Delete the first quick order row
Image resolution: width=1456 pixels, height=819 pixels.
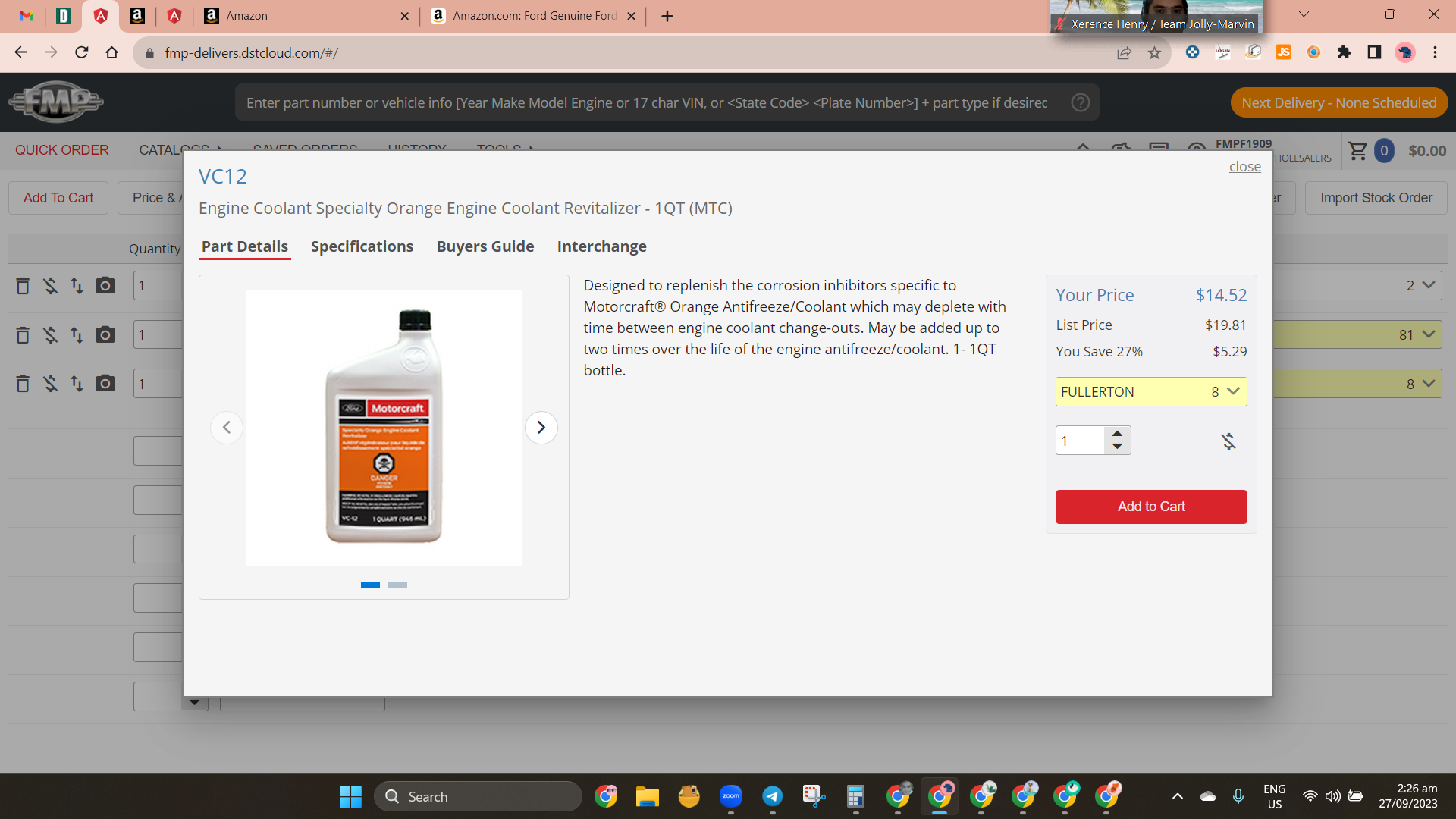[x=23, y=286]
